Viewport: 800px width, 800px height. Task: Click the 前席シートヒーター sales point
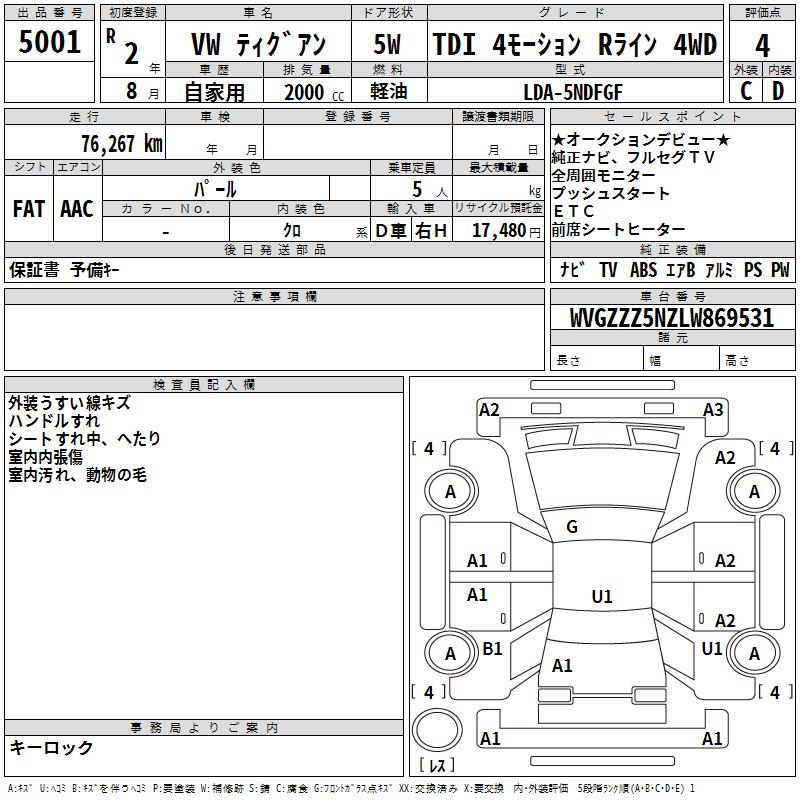[x=618, y=230]
